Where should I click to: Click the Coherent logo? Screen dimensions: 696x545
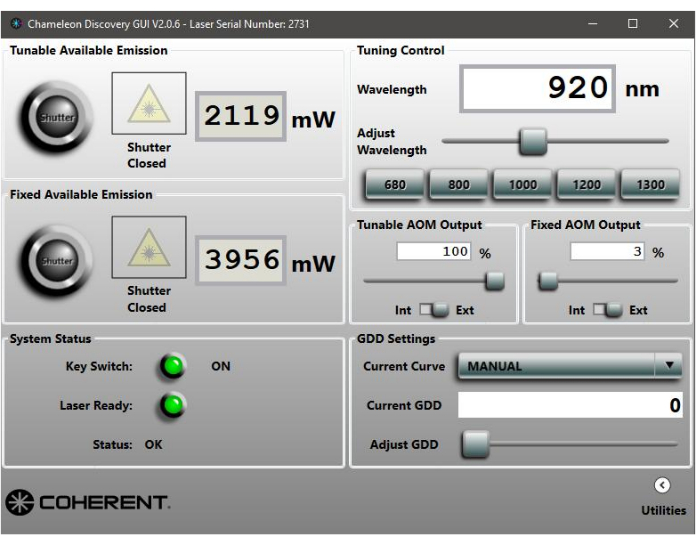pyautogui.click(x=88, y=502)
